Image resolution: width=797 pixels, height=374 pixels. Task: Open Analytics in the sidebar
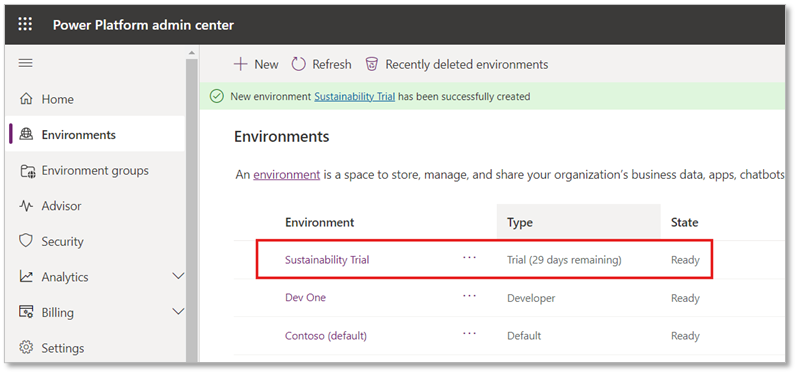coord(65,277)
